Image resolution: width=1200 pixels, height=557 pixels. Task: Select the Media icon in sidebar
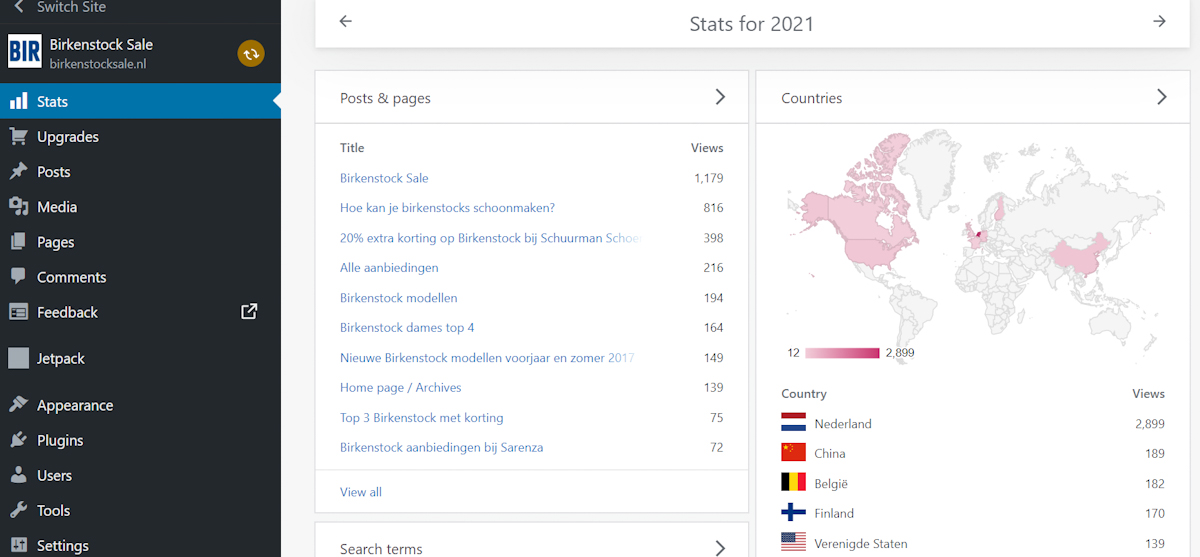click(18, 207)
